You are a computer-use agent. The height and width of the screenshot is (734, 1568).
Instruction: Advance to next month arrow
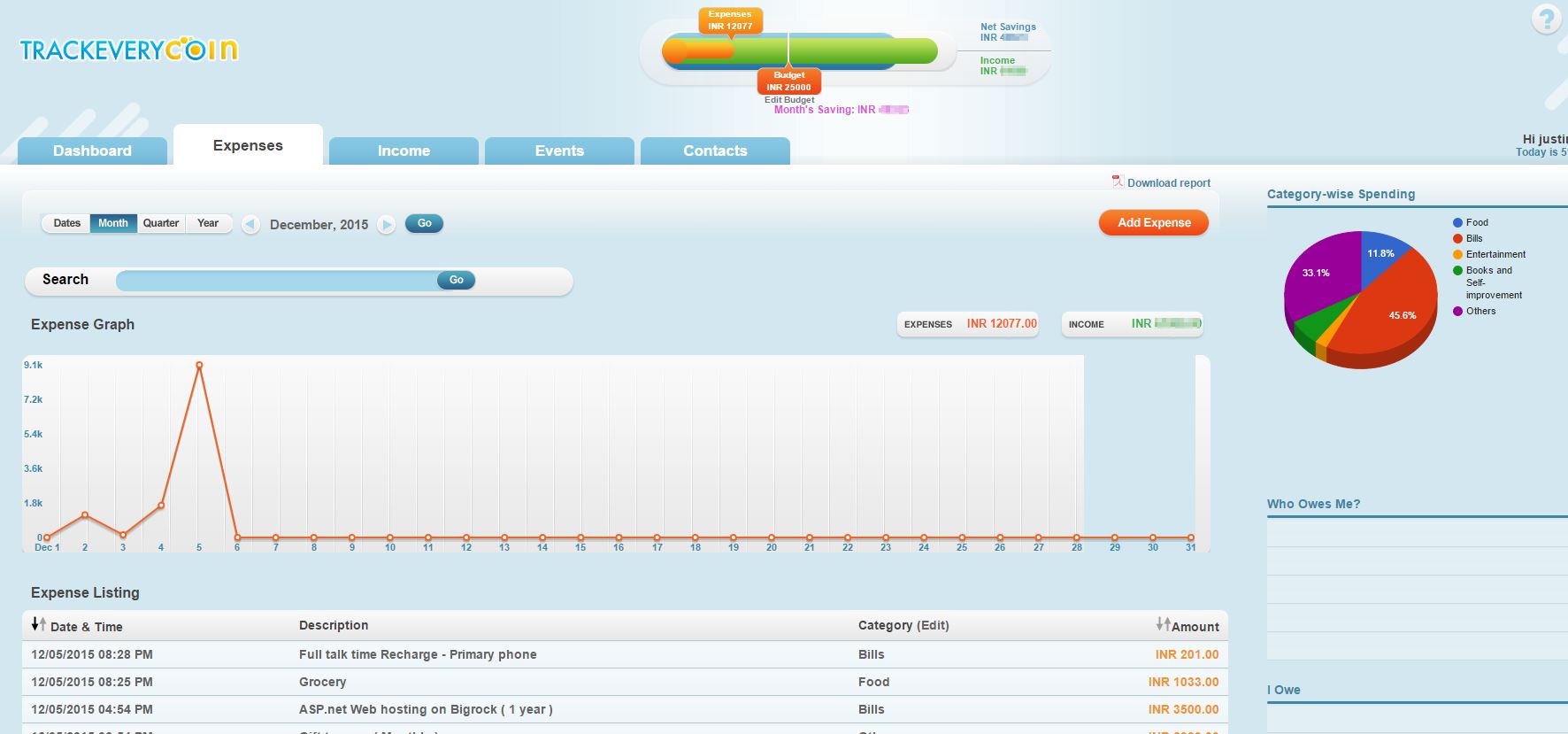[386, 225]
